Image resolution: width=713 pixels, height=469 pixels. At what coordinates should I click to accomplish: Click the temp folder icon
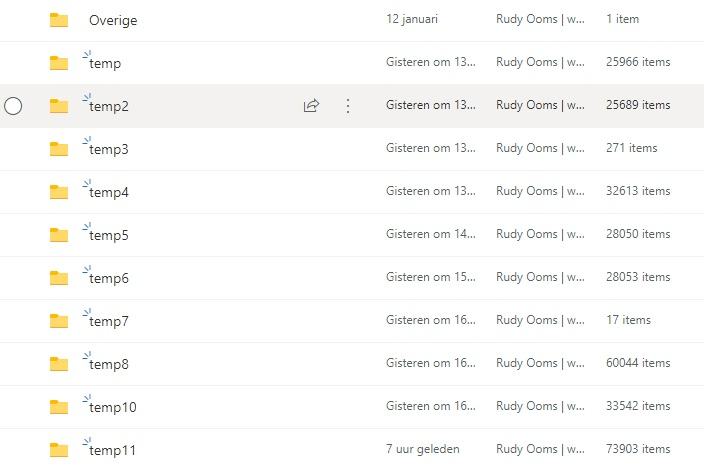point(59,63)
